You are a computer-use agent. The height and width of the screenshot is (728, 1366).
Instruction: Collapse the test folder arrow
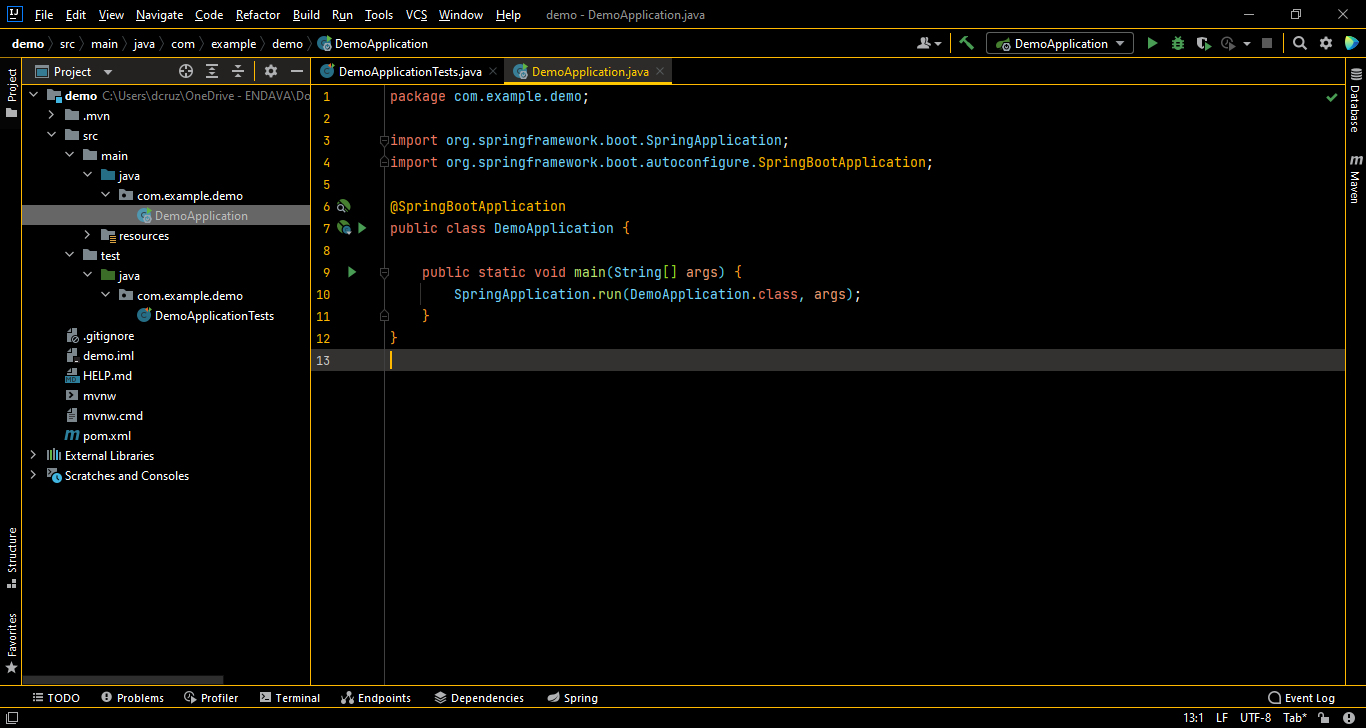click(69, 256)
